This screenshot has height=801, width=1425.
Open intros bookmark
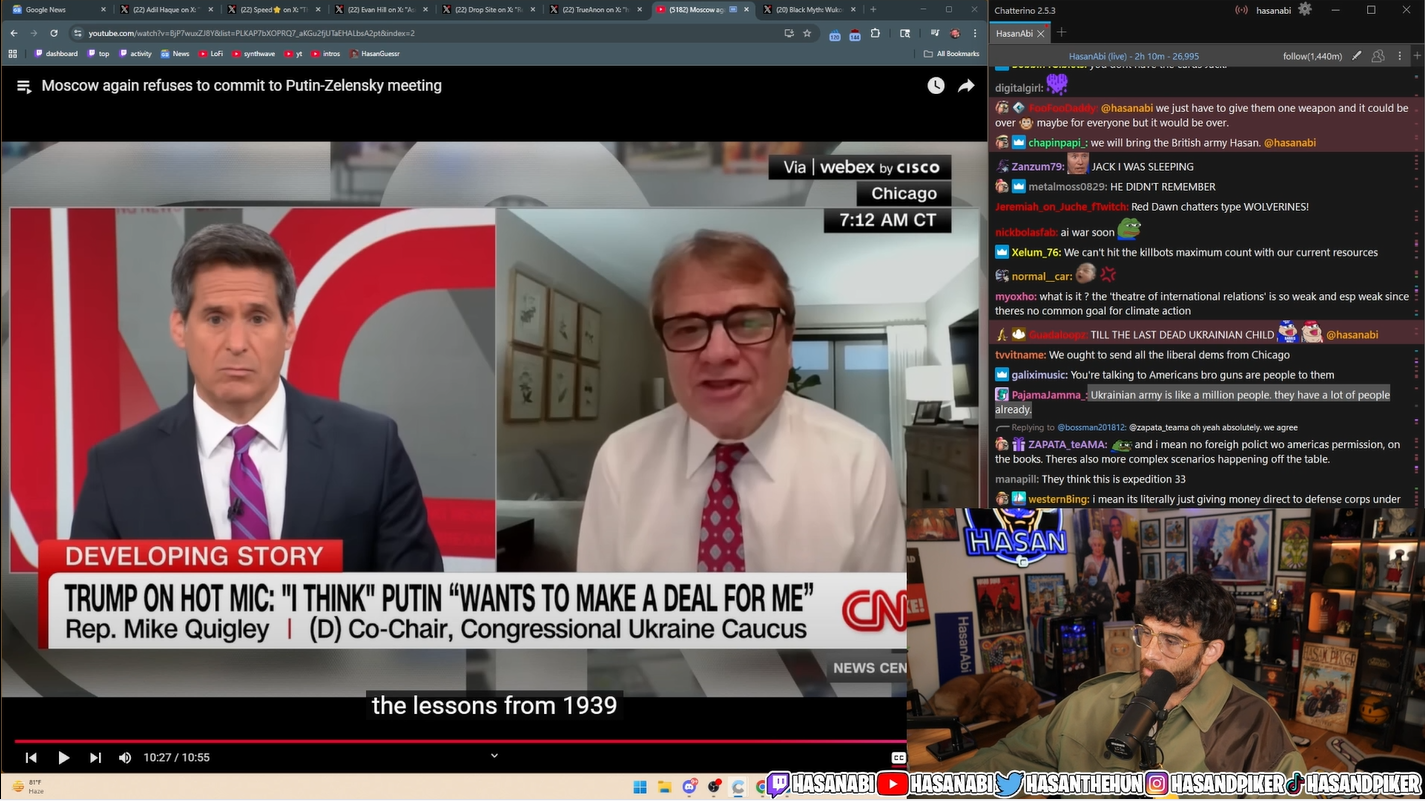tap(326, 54)
